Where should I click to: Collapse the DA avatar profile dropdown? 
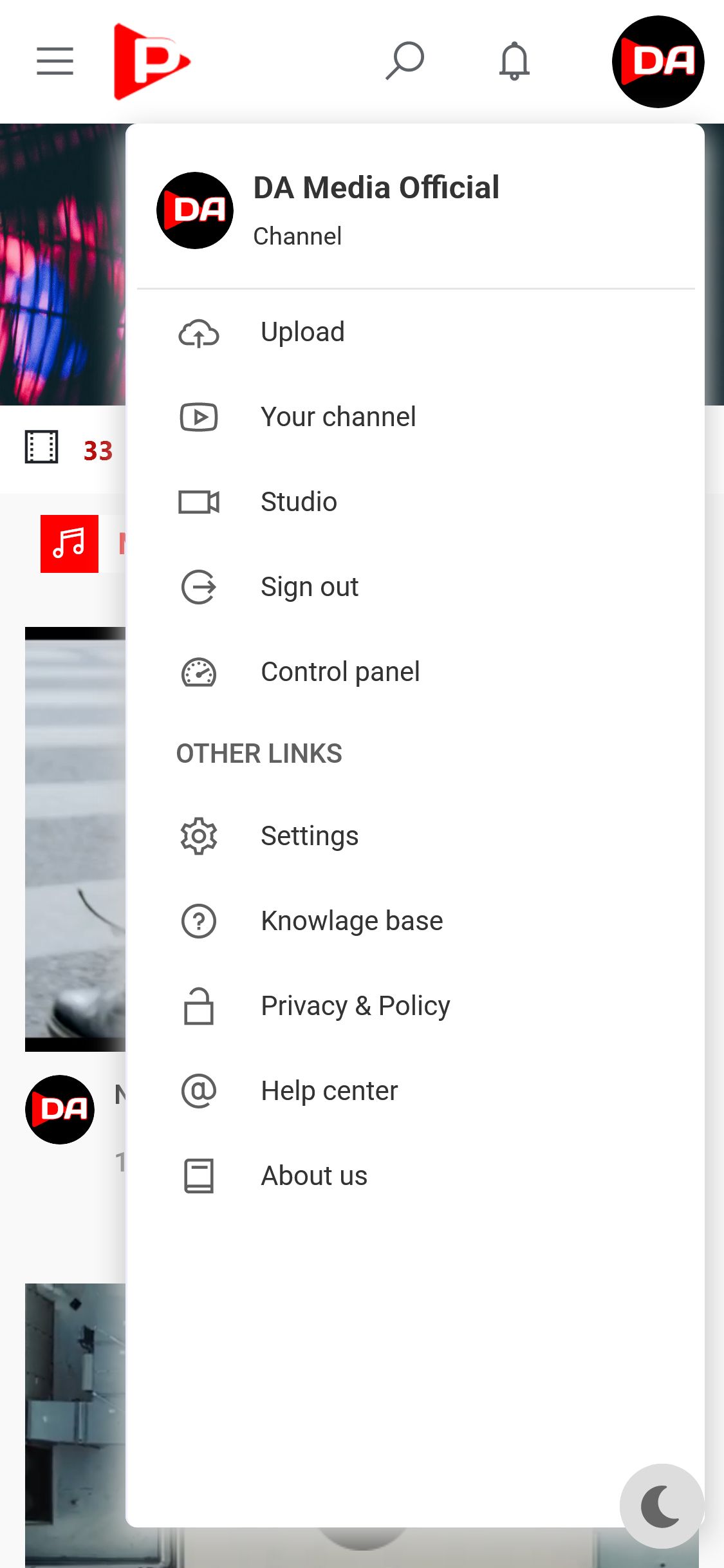click(x=658, y=62)
